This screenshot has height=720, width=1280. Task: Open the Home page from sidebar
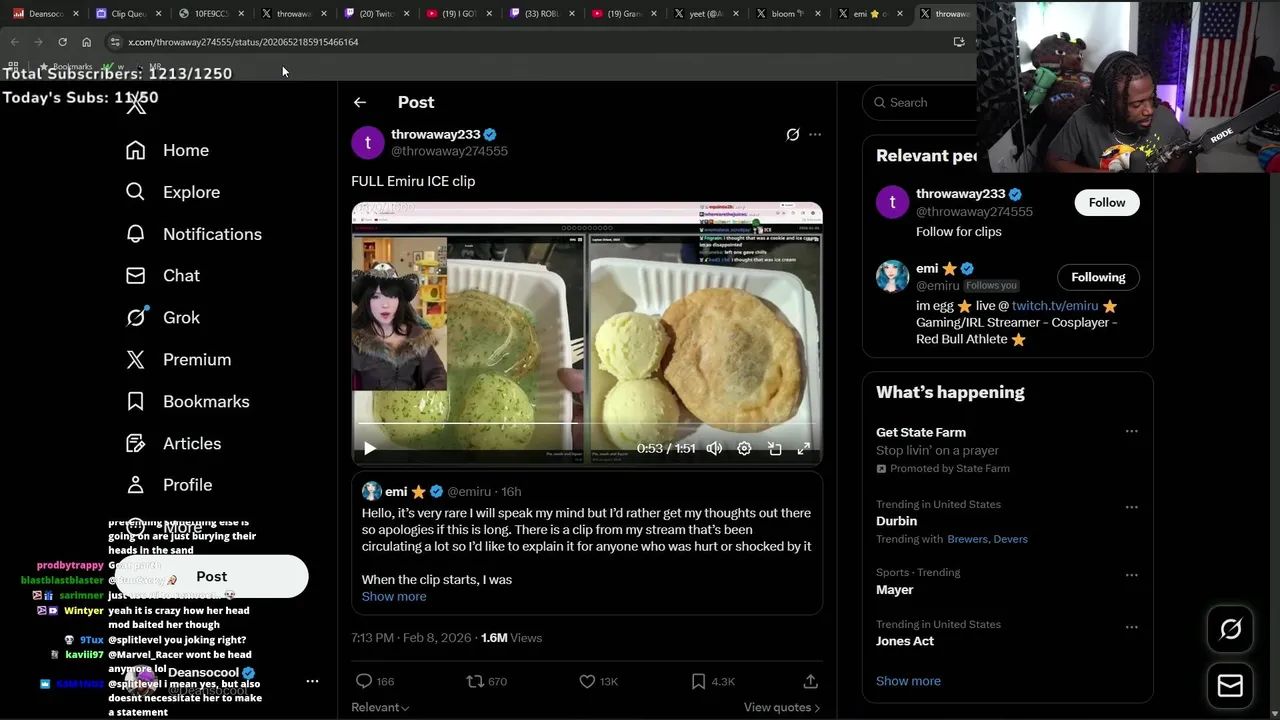tap(167, 150)
